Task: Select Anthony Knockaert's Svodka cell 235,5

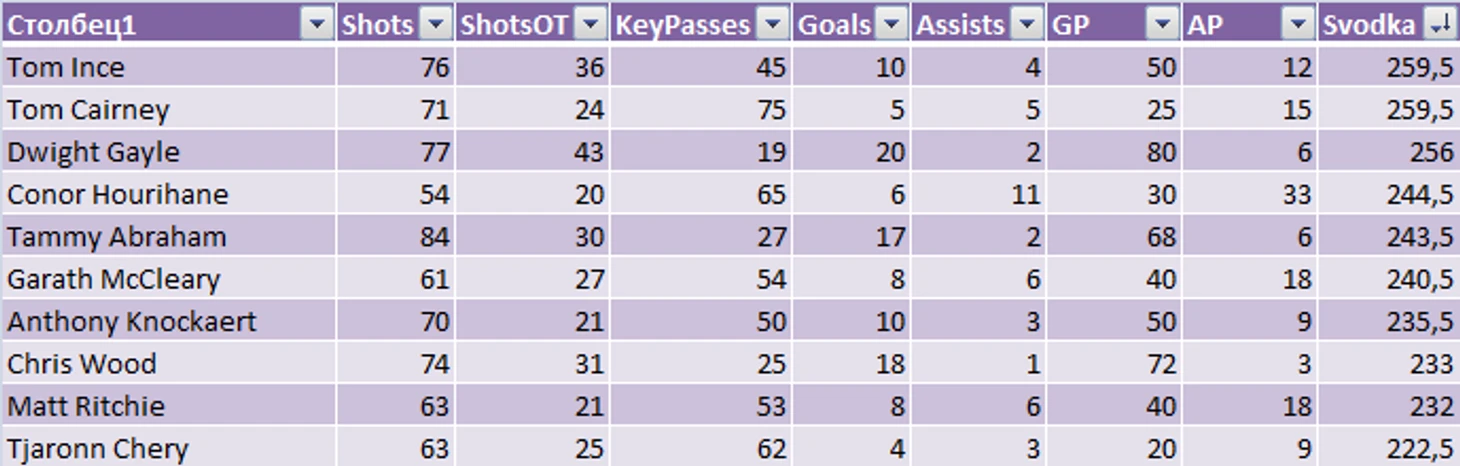Action: [1388, 321]
